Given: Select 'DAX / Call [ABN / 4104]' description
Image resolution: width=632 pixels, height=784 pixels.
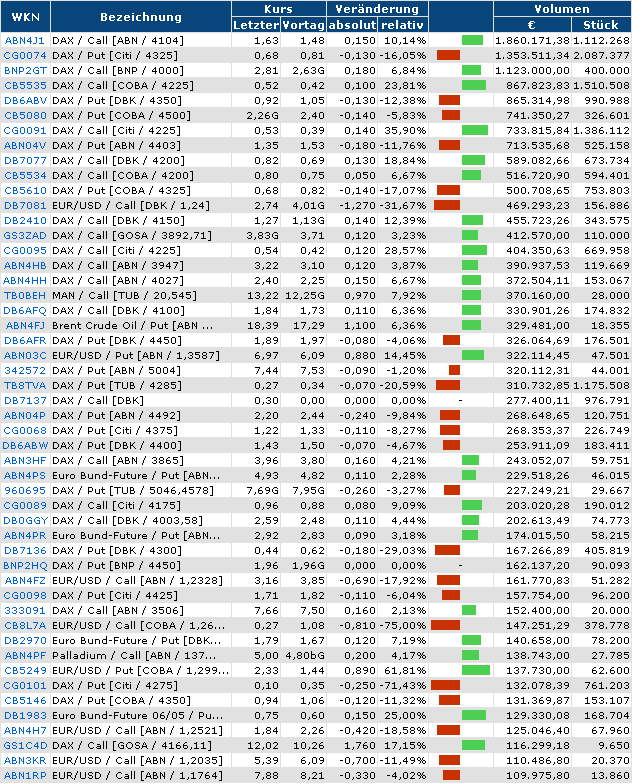Looking at the screenshot, I should [118, 40].
